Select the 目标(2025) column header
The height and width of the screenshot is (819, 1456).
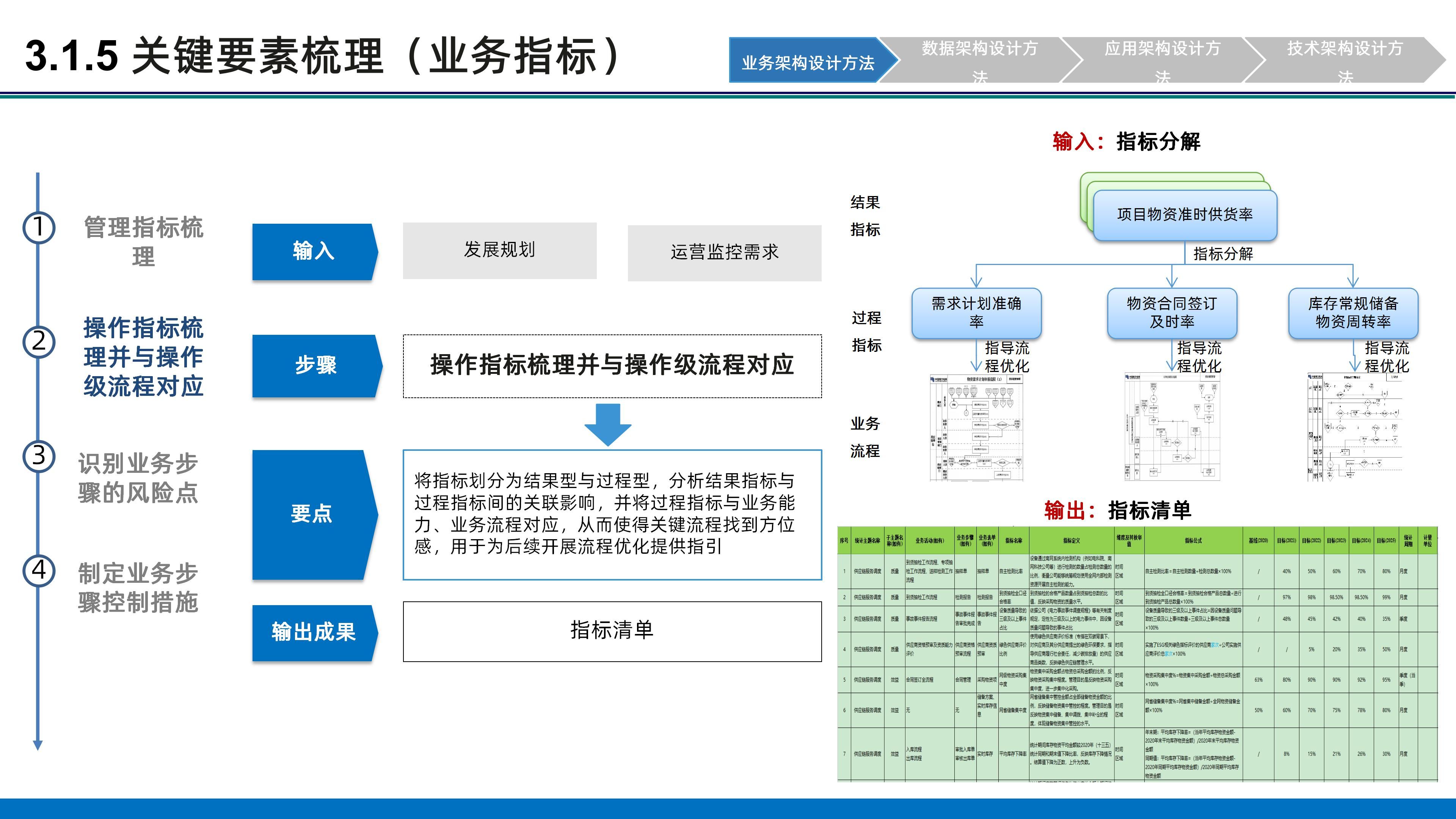point(1386,540)
